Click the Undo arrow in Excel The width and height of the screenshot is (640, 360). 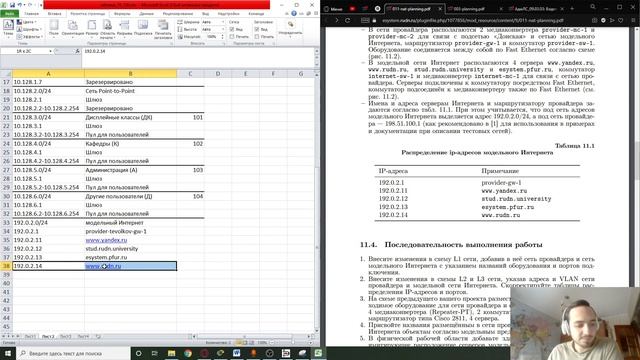(x=20, y=5)
